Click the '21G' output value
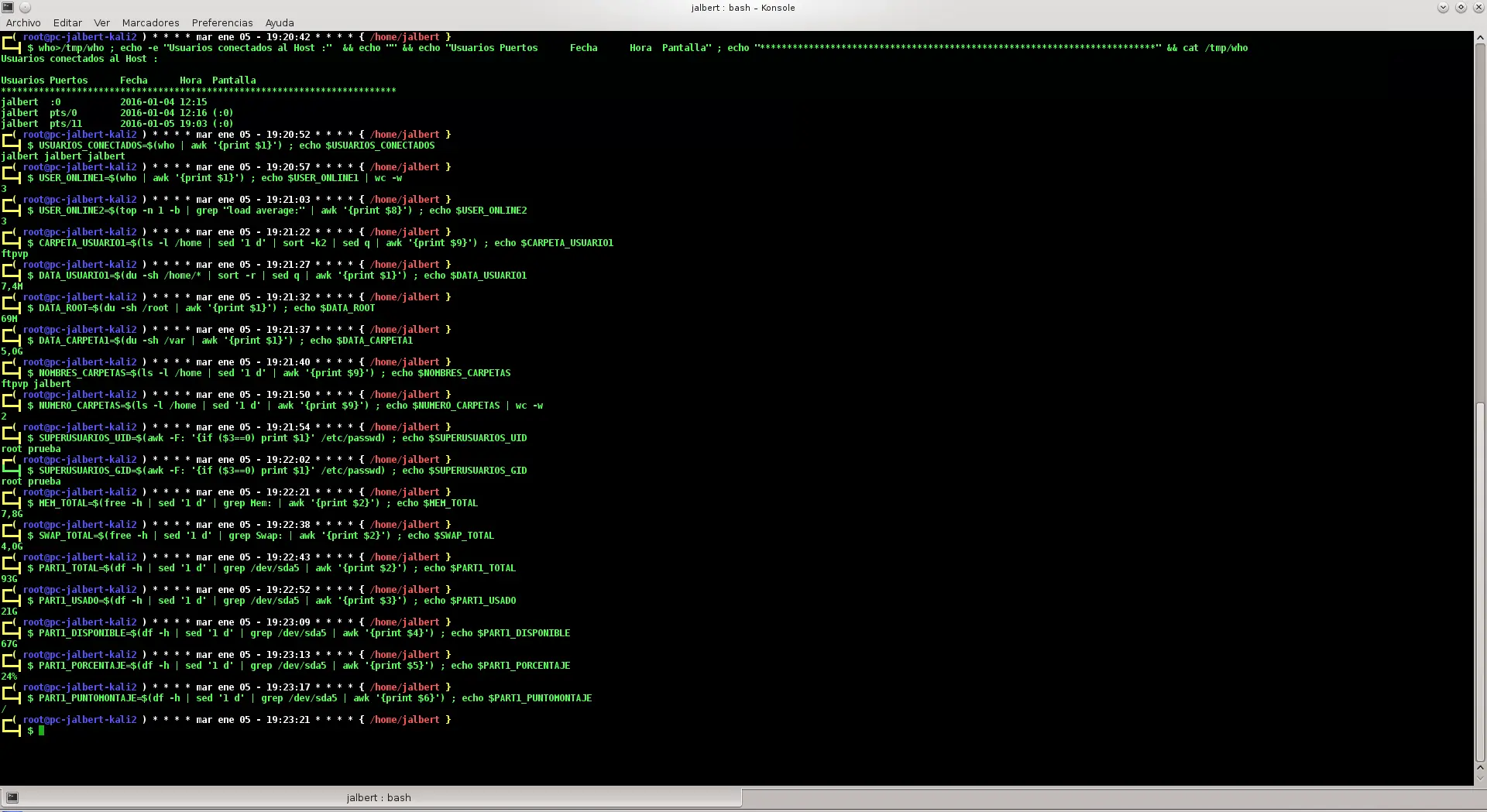Image resolution: width=1487 pixels, height=812 pixels. [x=9, y=612]
